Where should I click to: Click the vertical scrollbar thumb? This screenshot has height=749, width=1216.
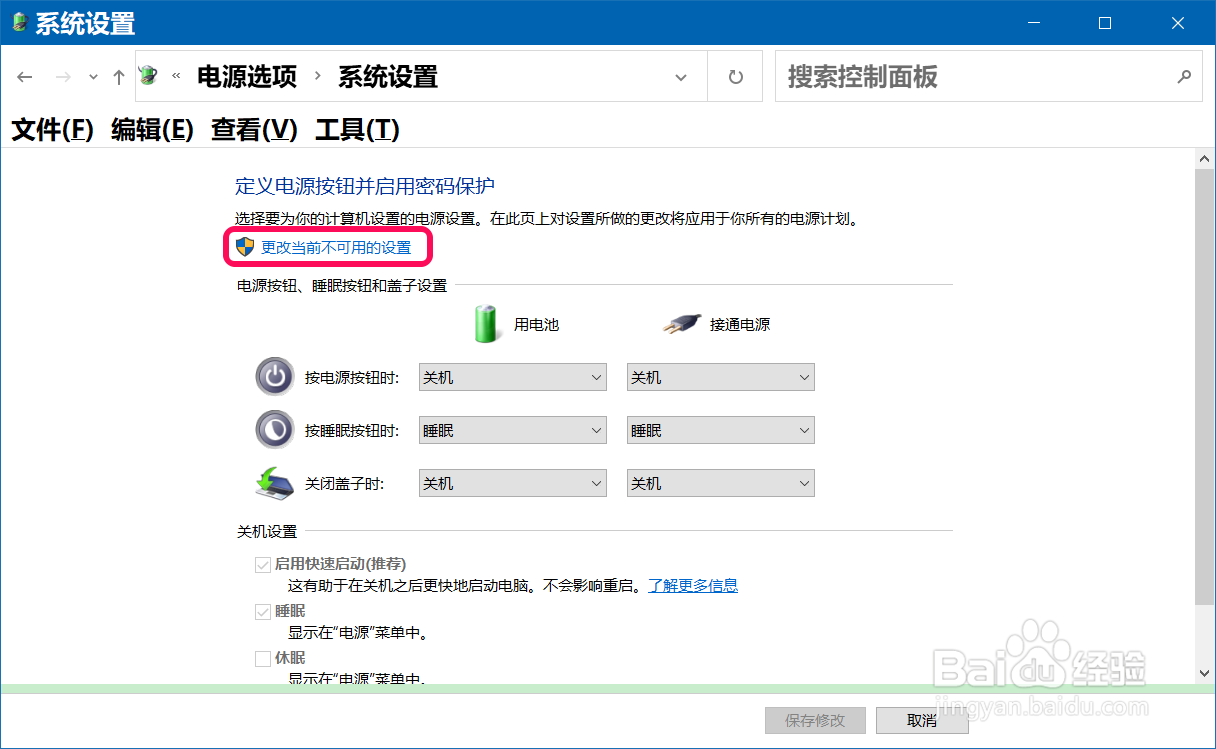point(1205,385)
